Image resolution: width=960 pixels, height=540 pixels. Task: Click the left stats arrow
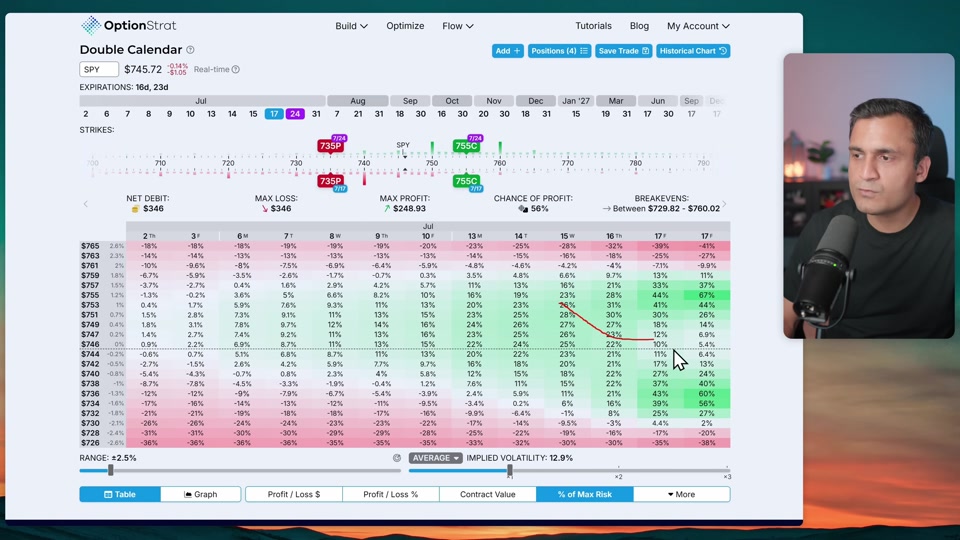(86, 204)
